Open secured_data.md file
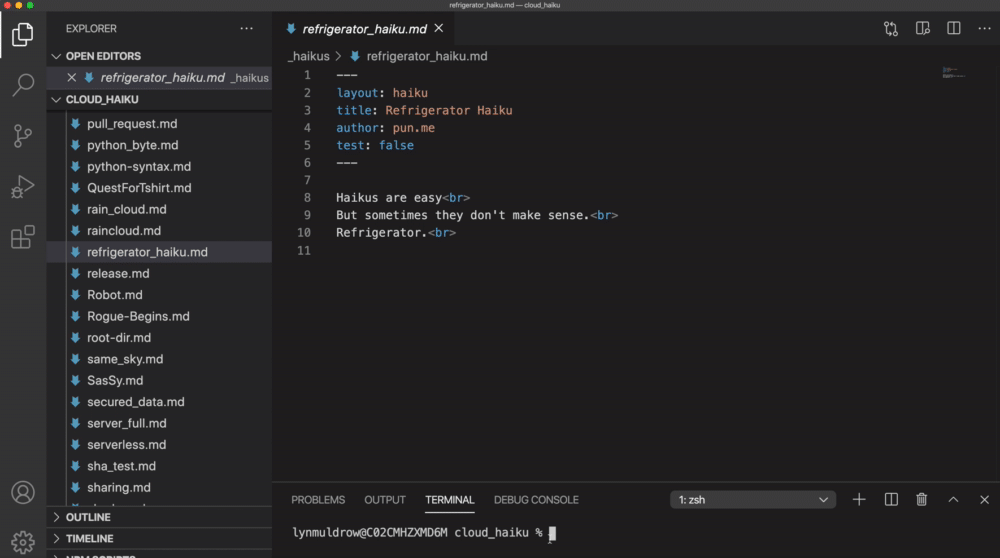The width and height of the screenshot is (1000, 558). pos(159,402)
